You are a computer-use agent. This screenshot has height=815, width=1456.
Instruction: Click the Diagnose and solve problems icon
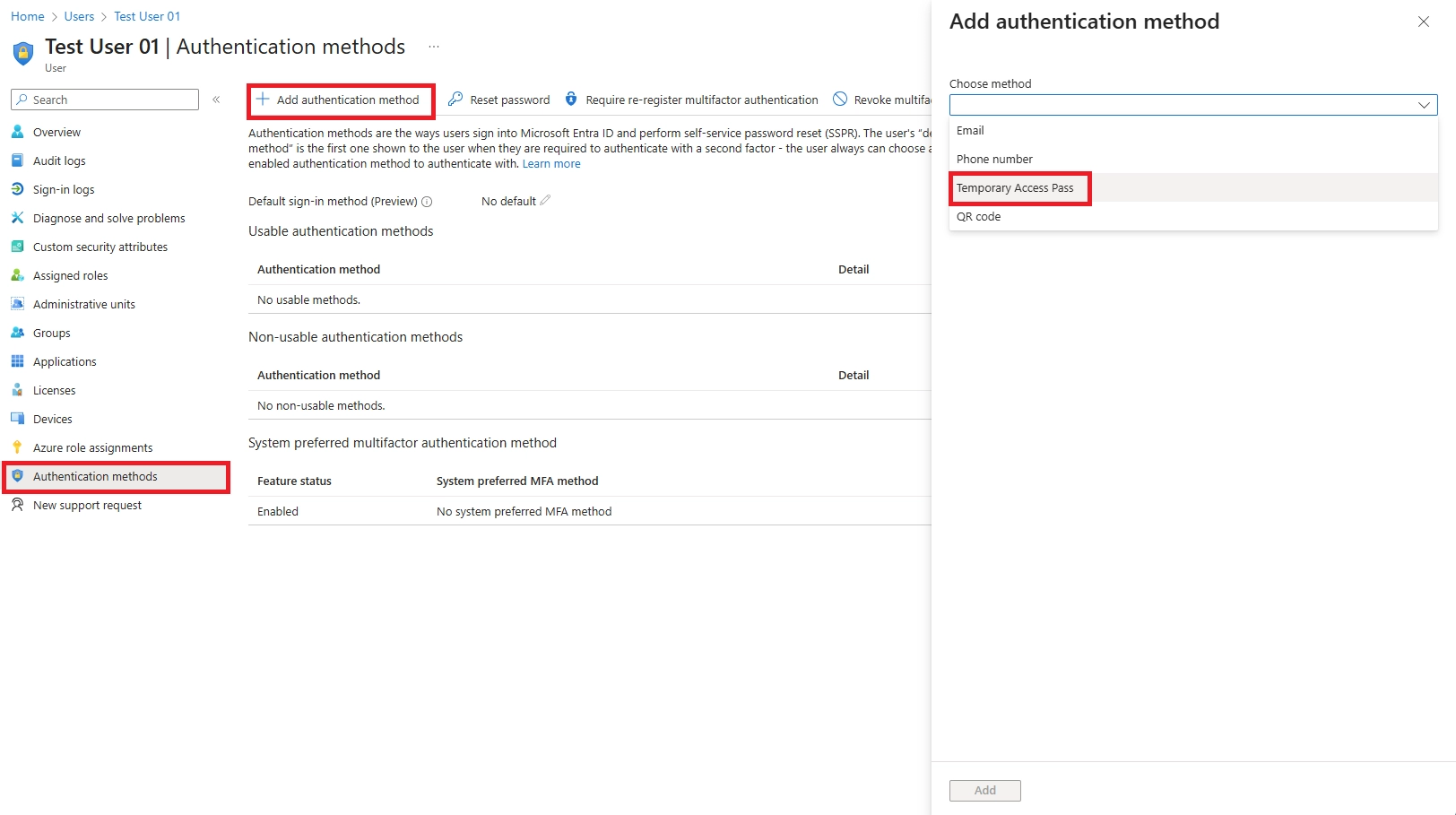pos(17,218)
